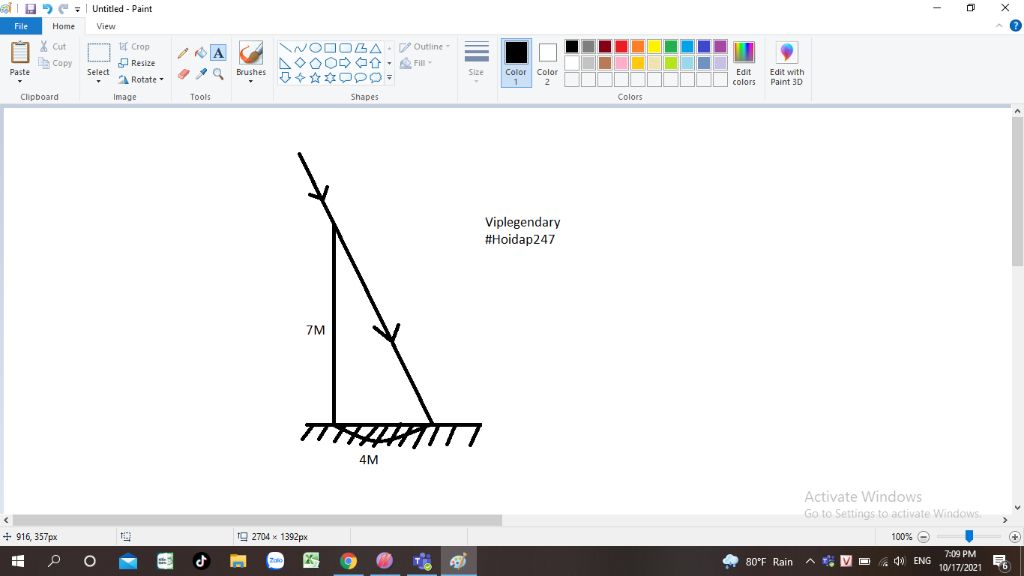
Task: Click the Copy button
Action: (x=55, y=63)
